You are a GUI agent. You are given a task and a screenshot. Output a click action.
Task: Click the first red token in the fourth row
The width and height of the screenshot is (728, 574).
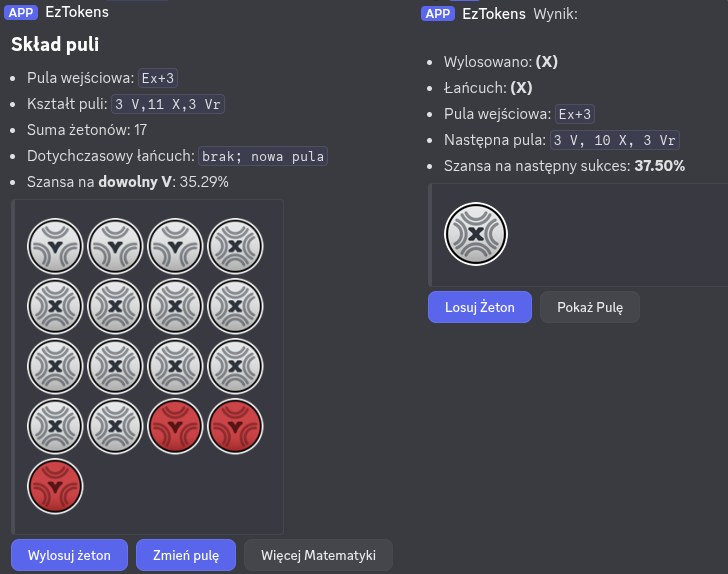click(x=175, y=426)
